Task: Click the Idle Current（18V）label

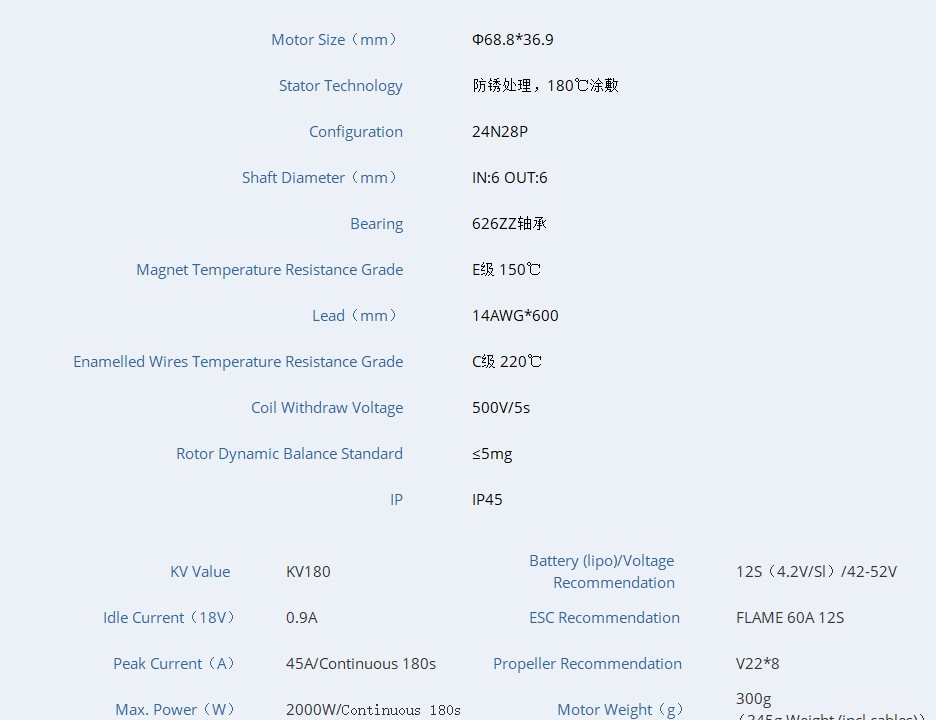Action: 170,618
